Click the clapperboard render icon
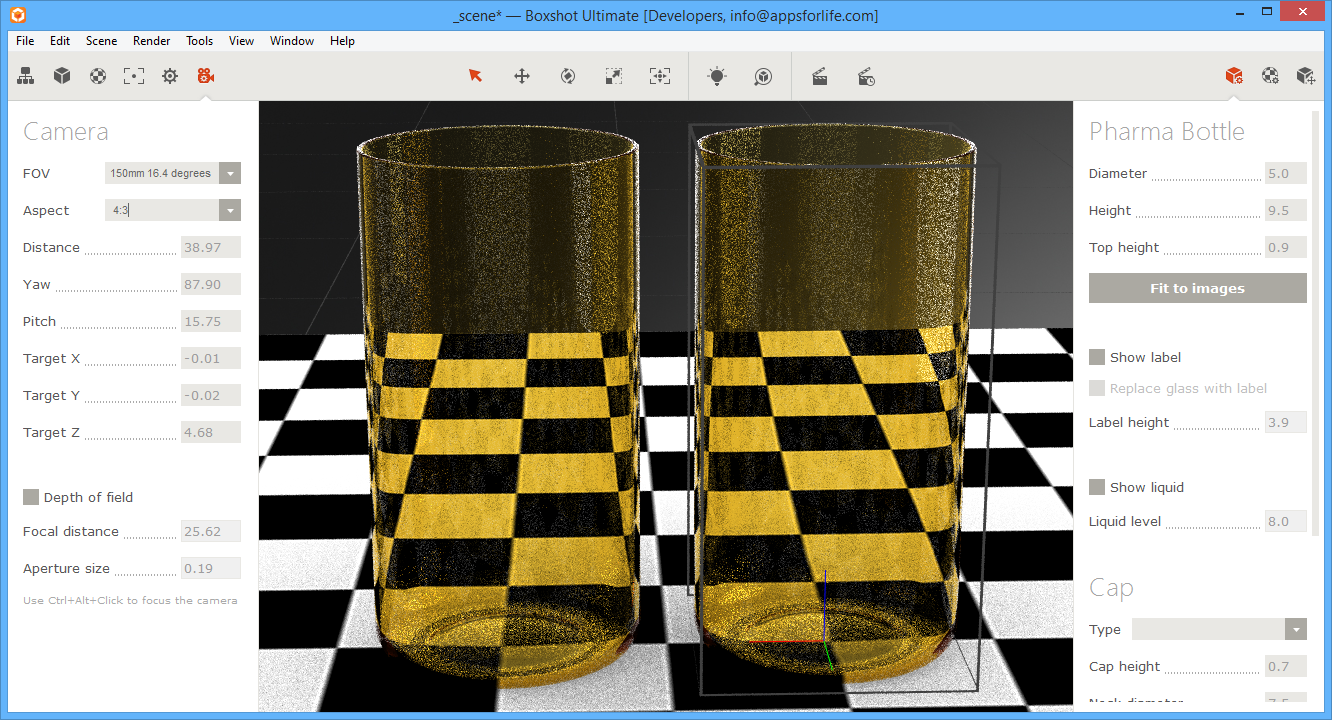1332x720 pixels. coord(820,76)
